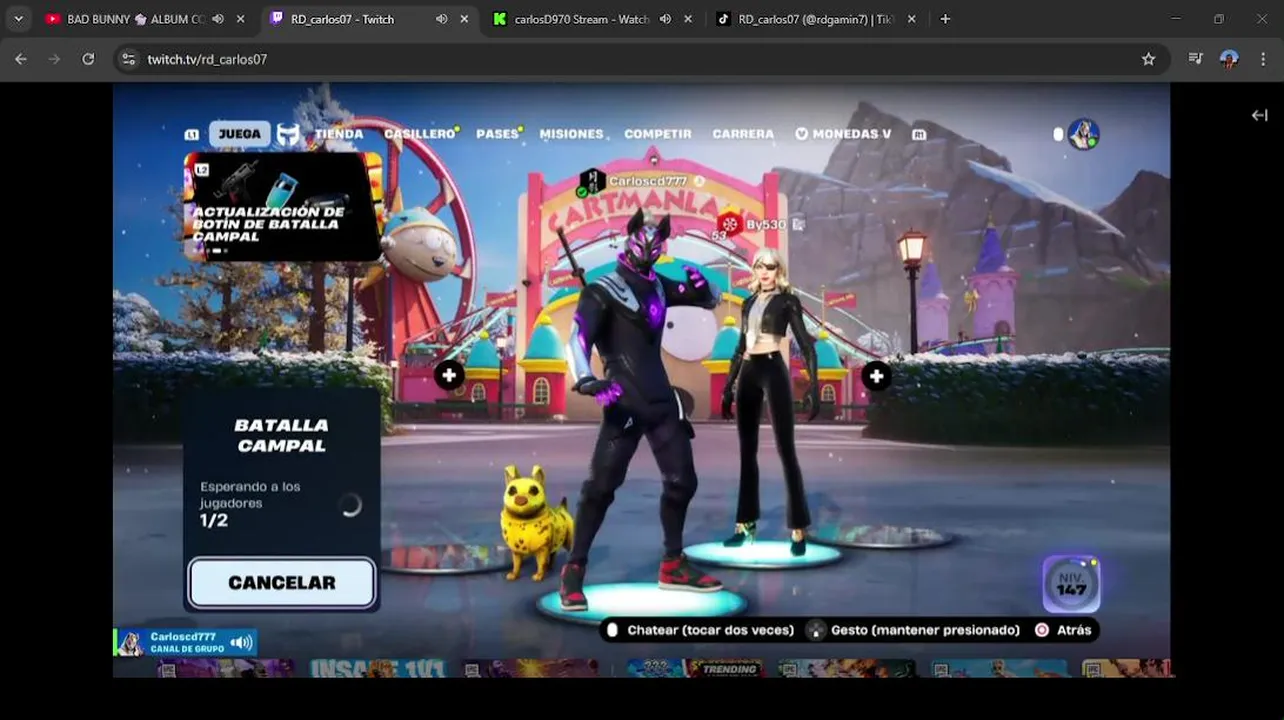1284x720 pixels.
Task: Open a new browser tab
Action: click(x=945, y=19)
